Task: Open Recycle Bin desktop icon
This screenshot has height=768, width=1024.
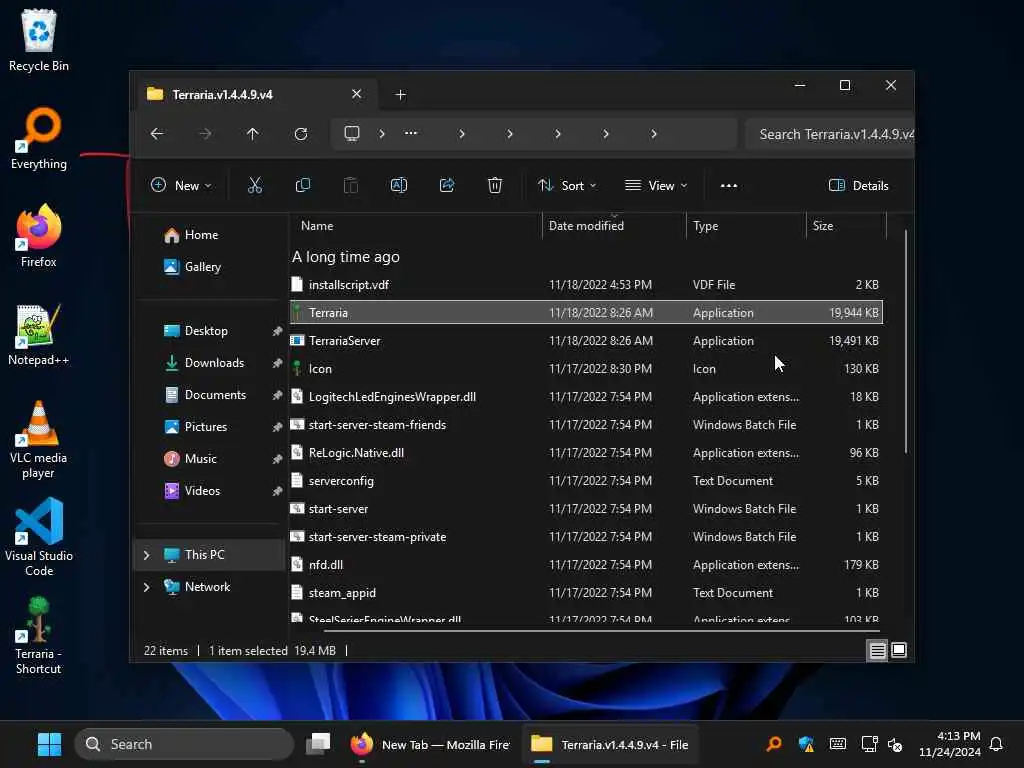Action: point(39,40)
